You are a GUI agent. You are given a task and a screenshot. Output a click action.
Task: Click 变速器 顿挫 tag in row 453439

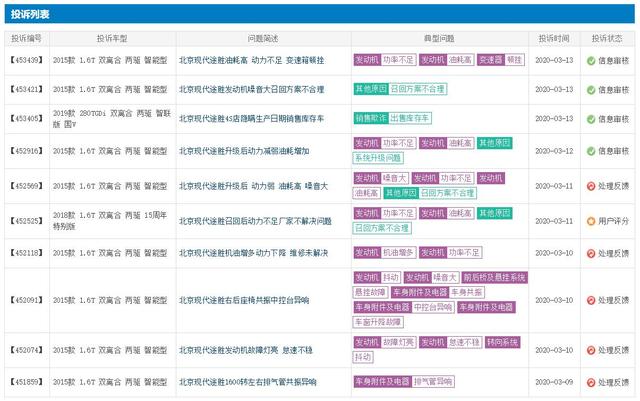pos(501,60)
